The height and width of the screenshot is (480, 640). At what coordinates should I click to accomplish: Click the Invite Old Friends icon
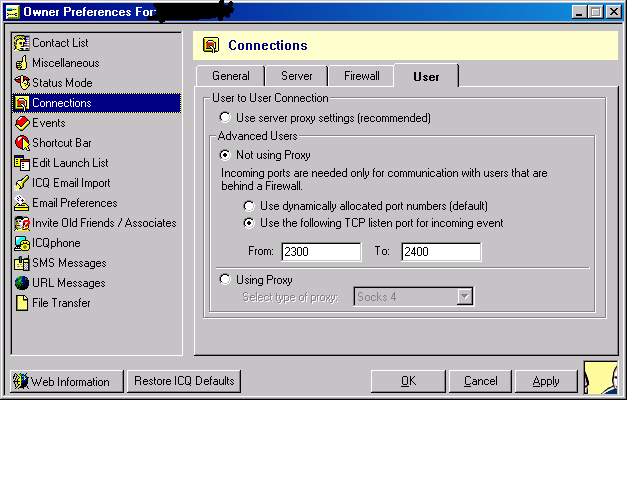[x=22, y=223]
